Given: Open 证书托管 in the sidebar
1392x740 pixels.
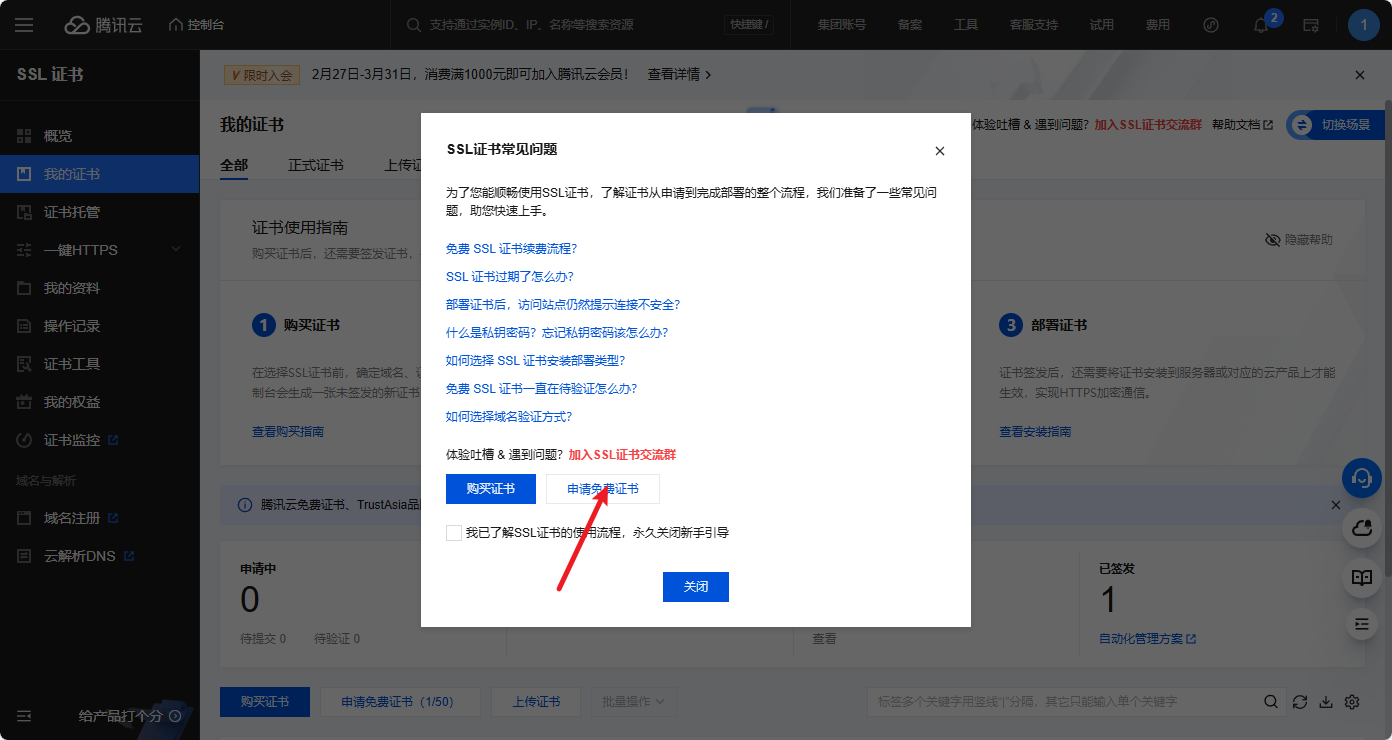Looking at the screenshot, I should click(100, 212).
